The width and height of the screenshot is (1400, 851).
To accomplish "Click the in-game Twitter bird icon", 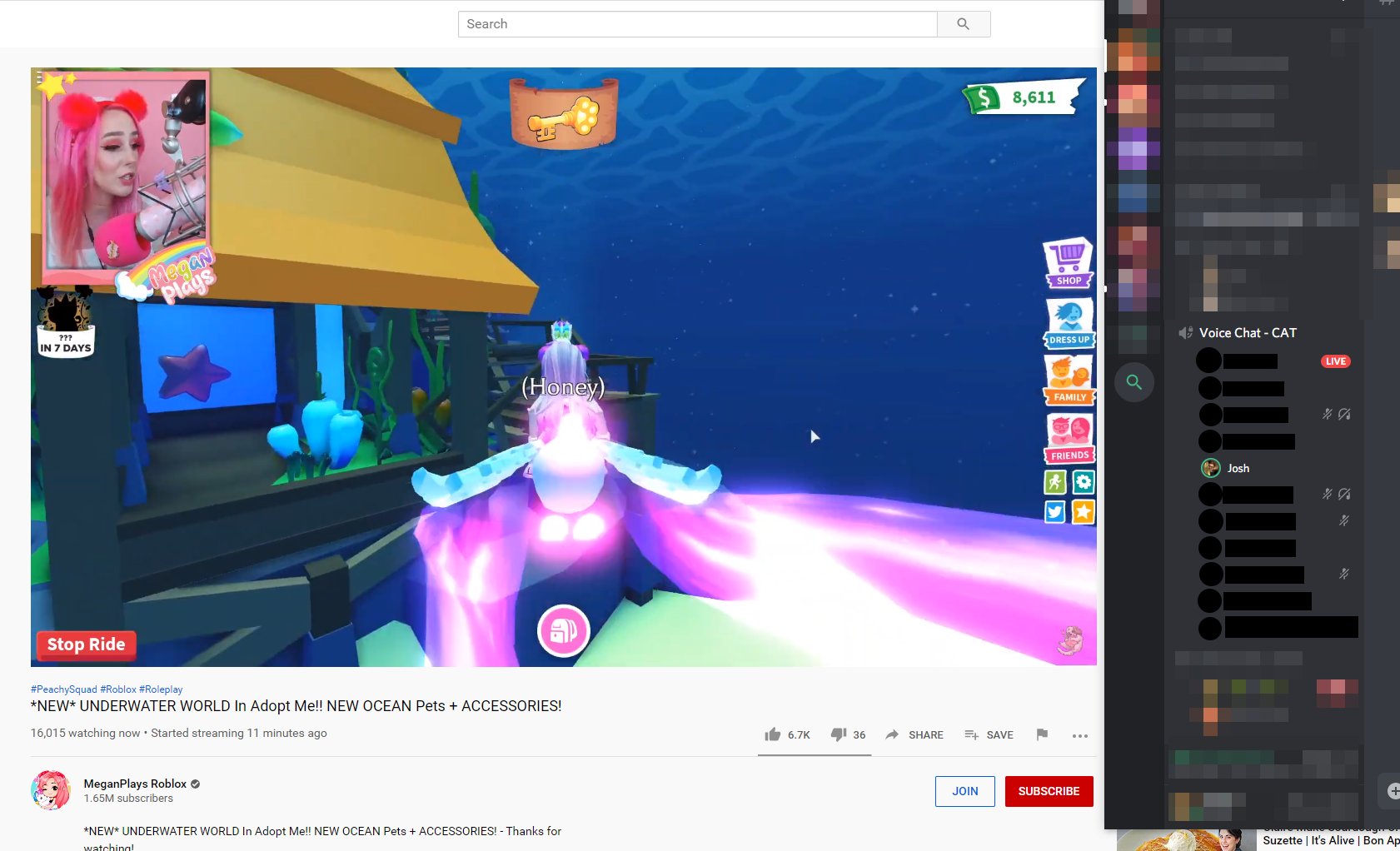I will tap(1055, 512).
